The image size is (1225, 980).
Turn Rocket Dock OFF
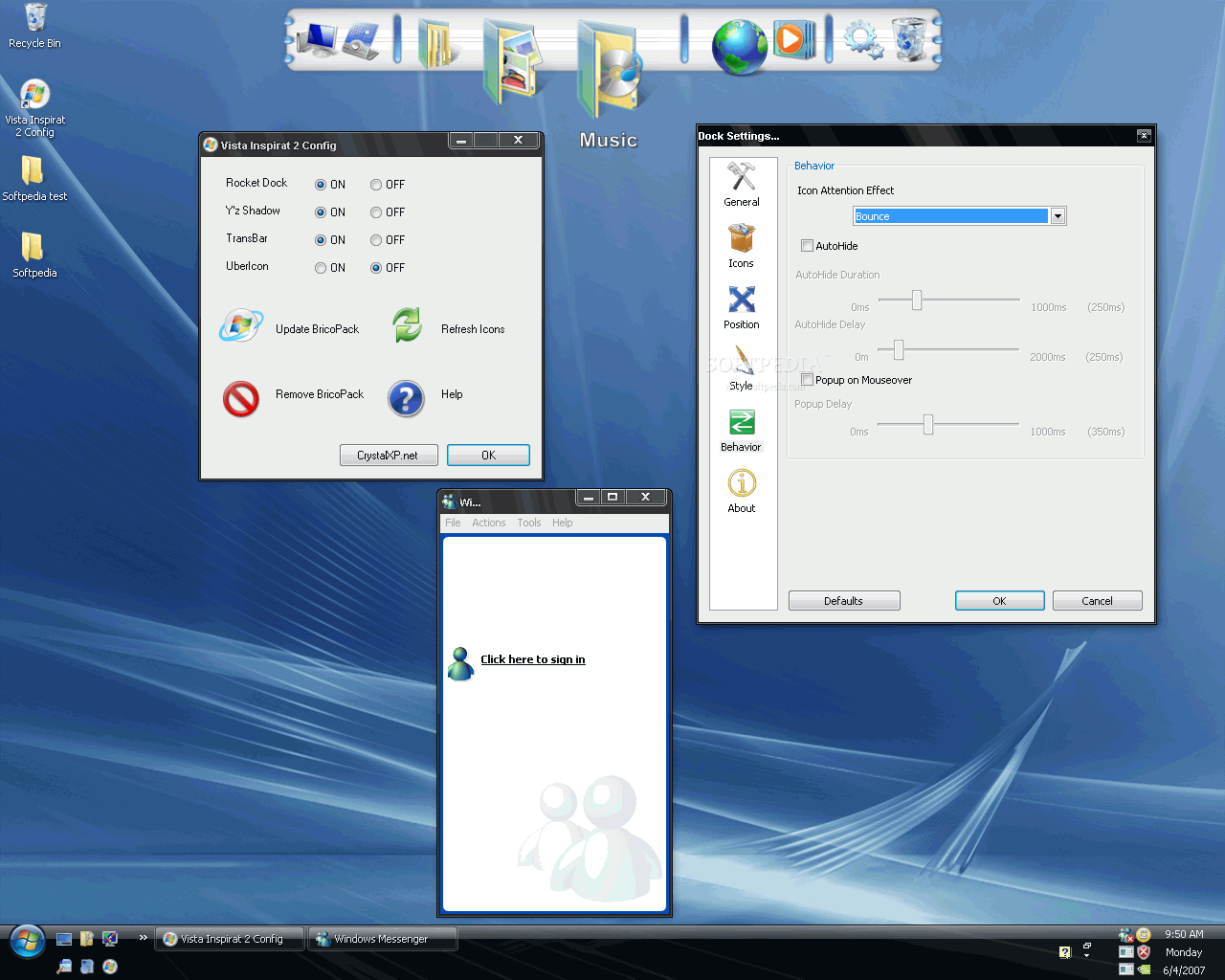[376, 185]
